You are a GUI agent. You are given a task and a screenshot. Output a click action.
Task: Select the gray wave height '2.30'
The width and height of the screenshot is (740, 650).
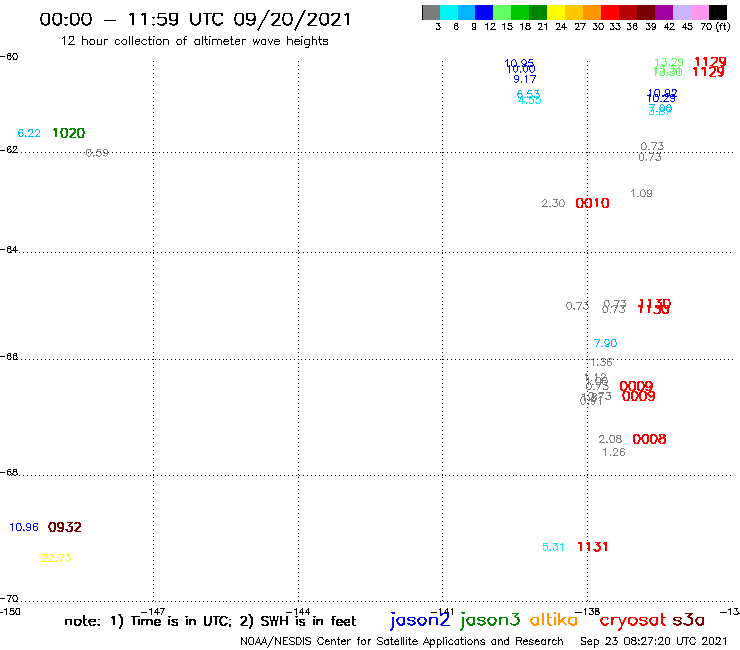553,203
